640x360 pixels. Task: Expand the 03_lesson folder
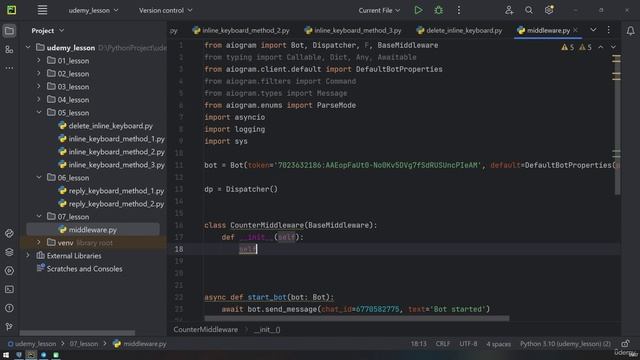click(39, 87)
